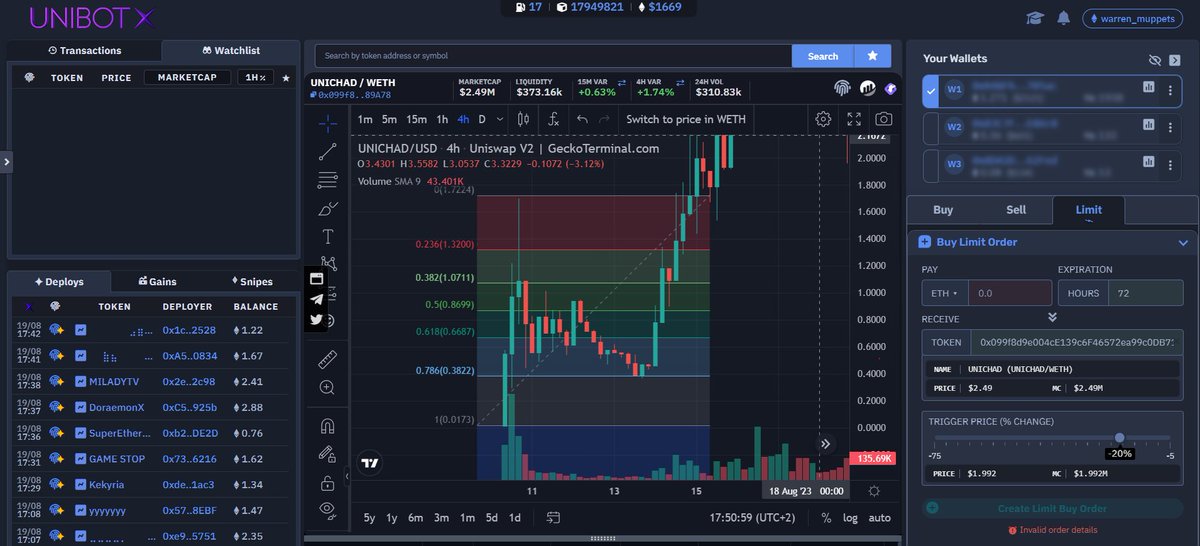Viewport: 1200px width, 546px height.
Task: Click the expiration hours field showing 72
Action: (x=1144, y=293)
